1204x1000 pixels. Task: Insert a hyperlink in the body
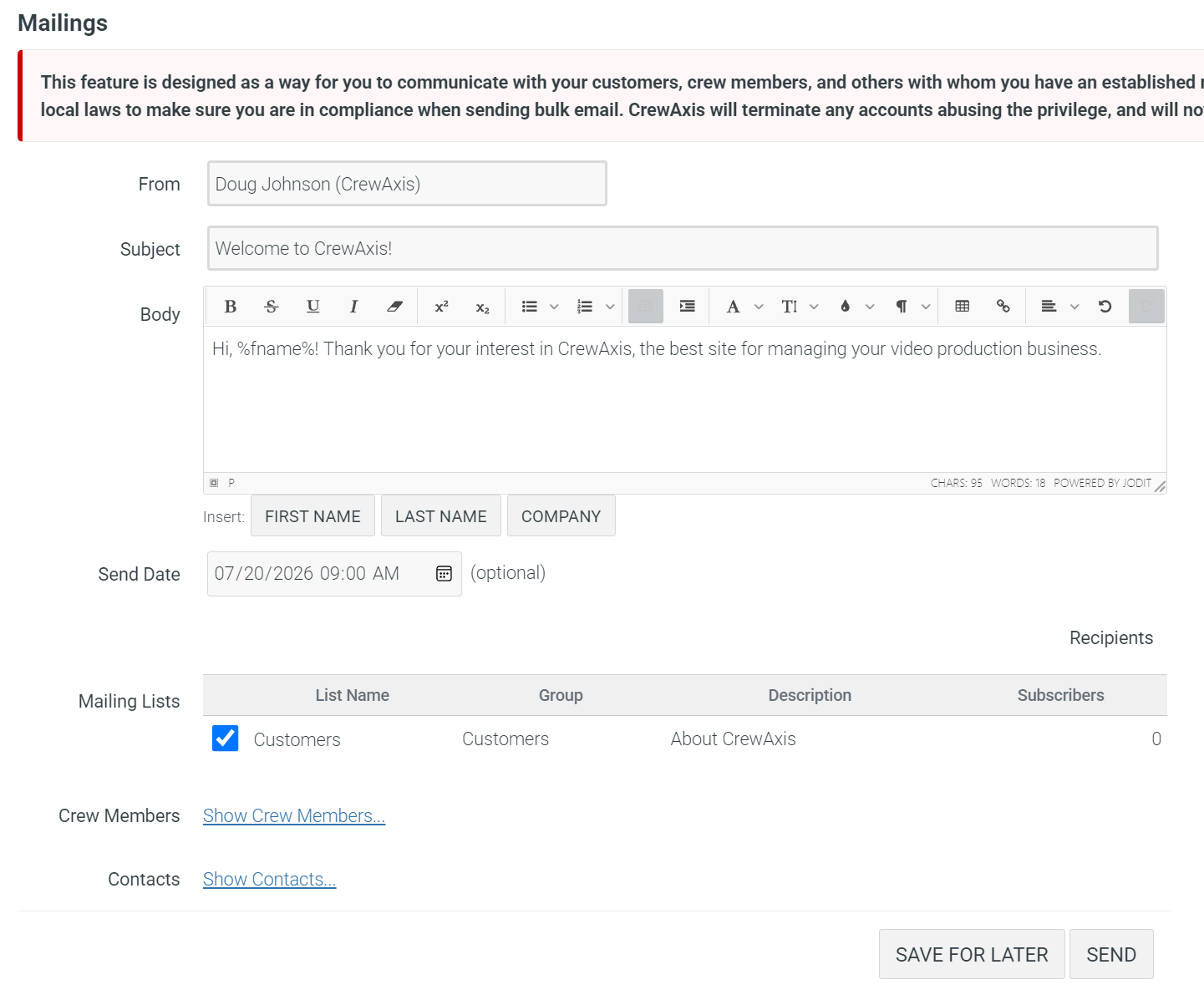(1003, 307)
